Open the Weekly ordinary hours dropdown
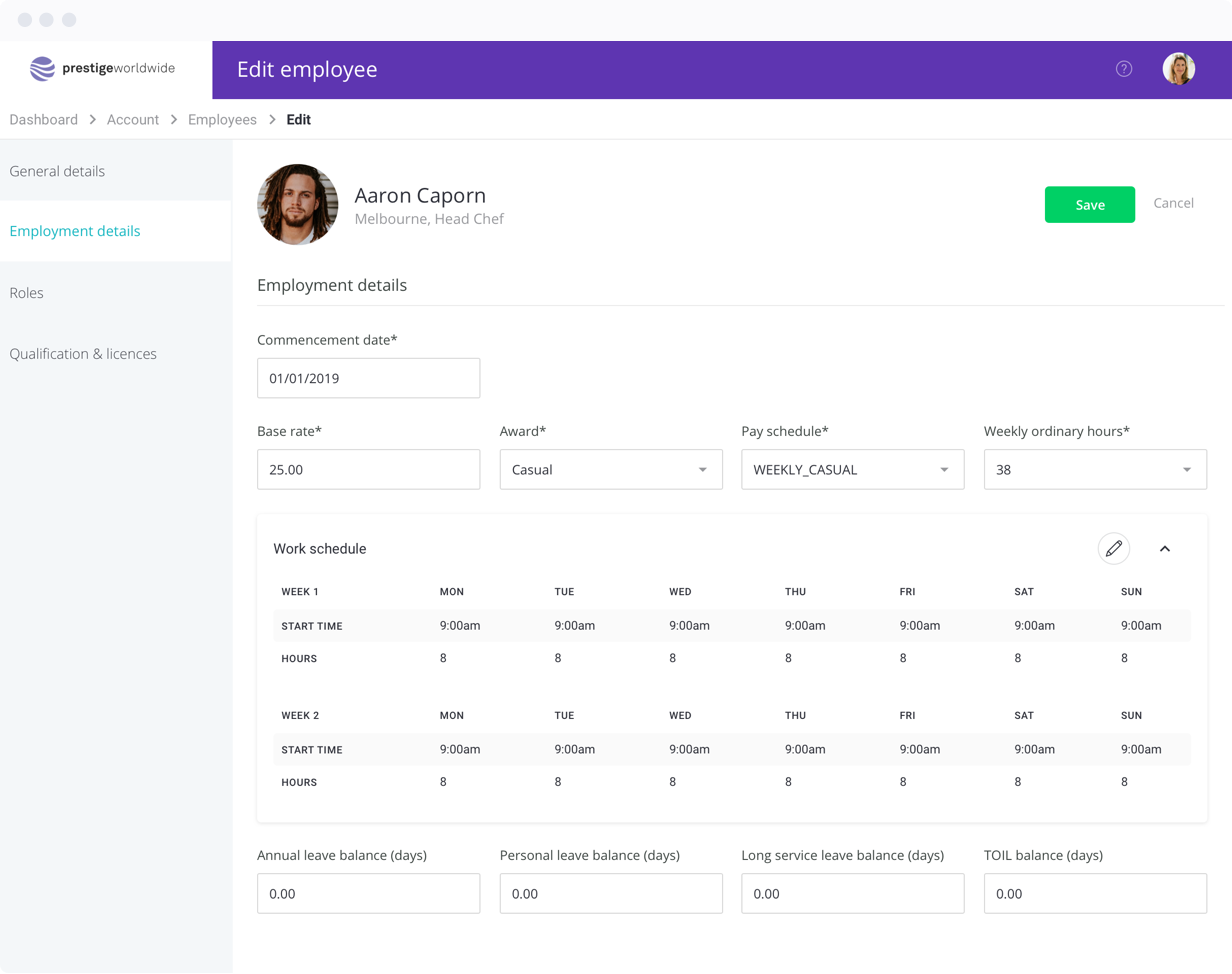Image resolution: width=1232 pixels, height=974 pixels. 1095,469
